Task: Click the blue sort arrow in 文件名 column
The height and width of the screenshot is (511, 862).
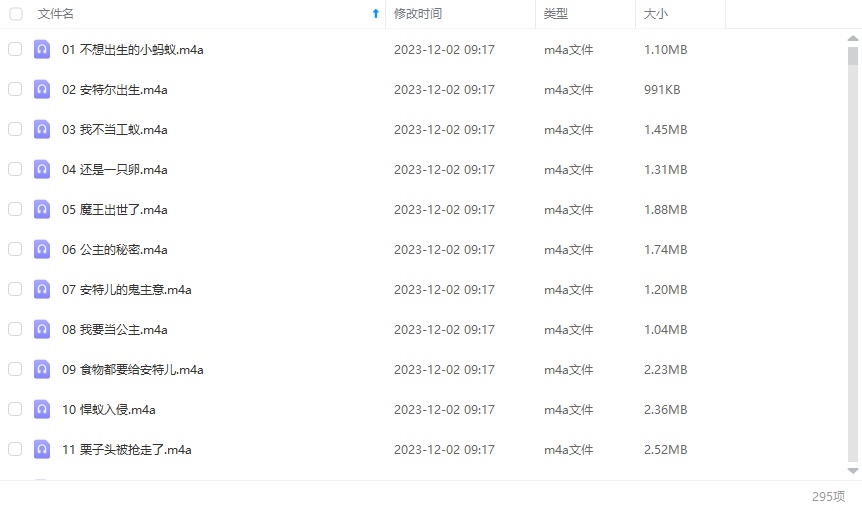Action: (x=375, y=14)
